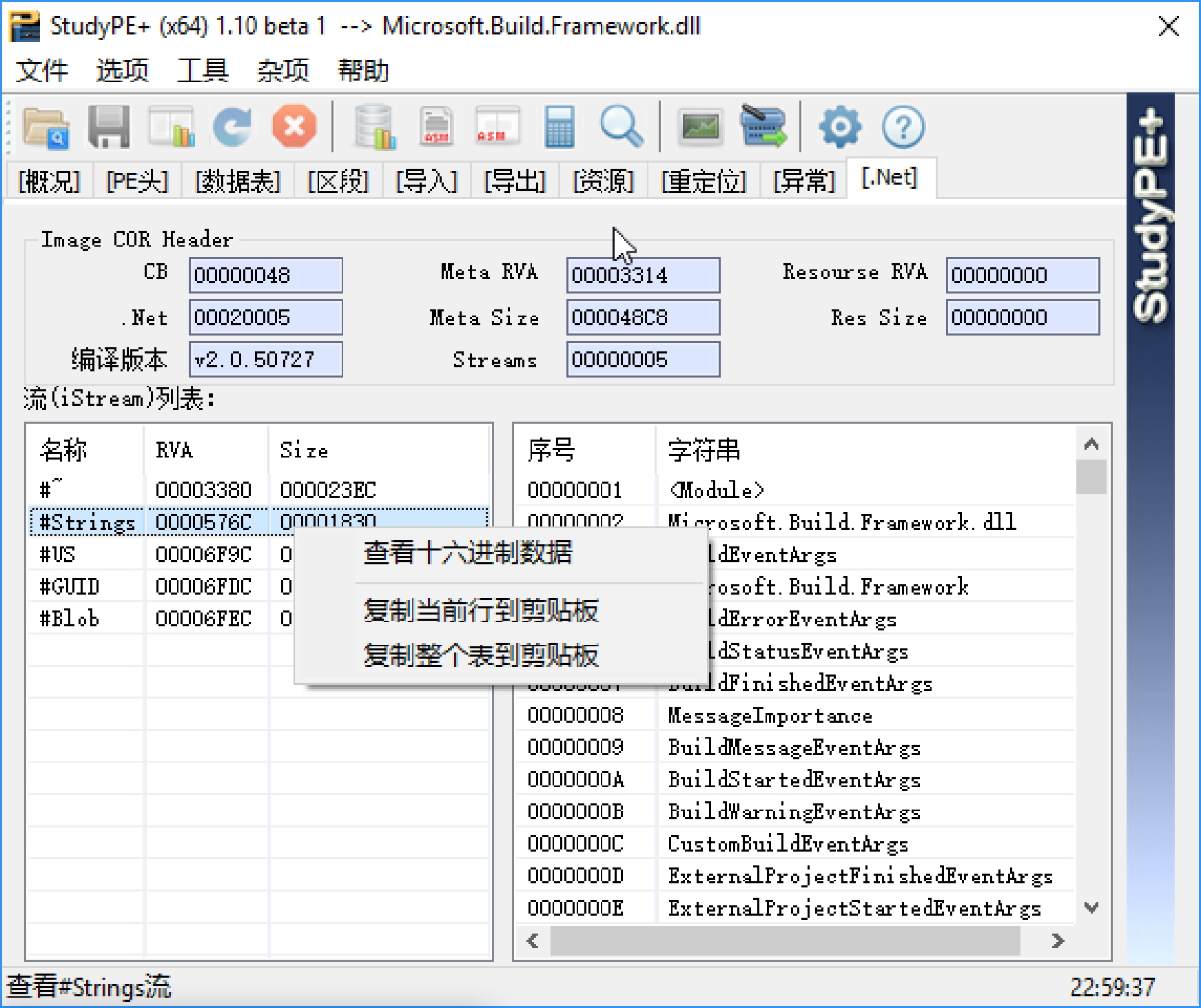
Task: Select the MessageImportance string row
Action: pyautogui.click(x=795, y=715)
